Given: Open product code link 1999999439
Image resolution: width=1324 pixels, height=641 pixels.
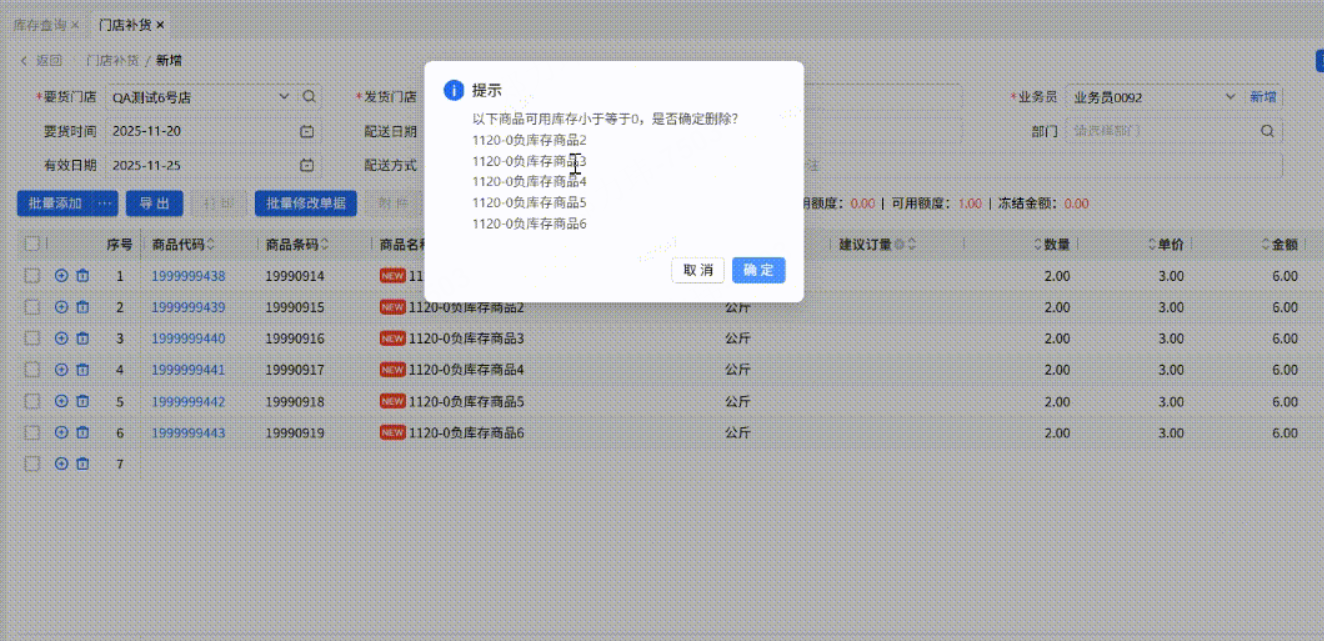Looking at the screenshot, I should click(189, 307).
